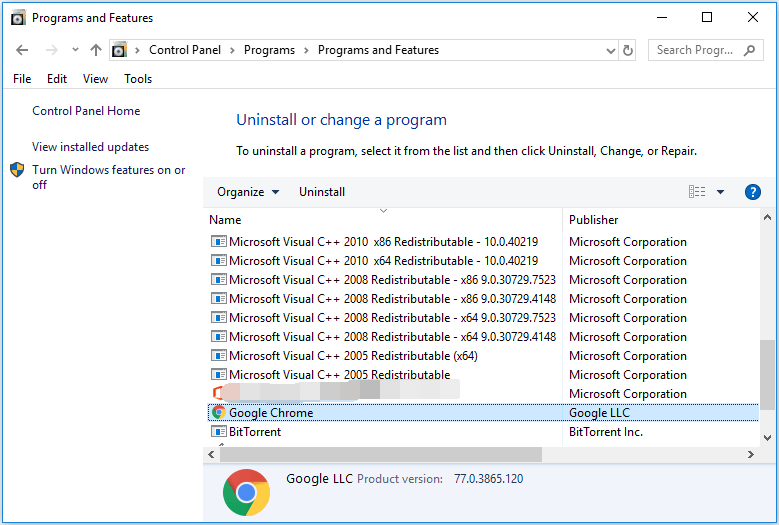Open the Organize dropdown
Screen dimensions: 779x525
coord(248,192)
